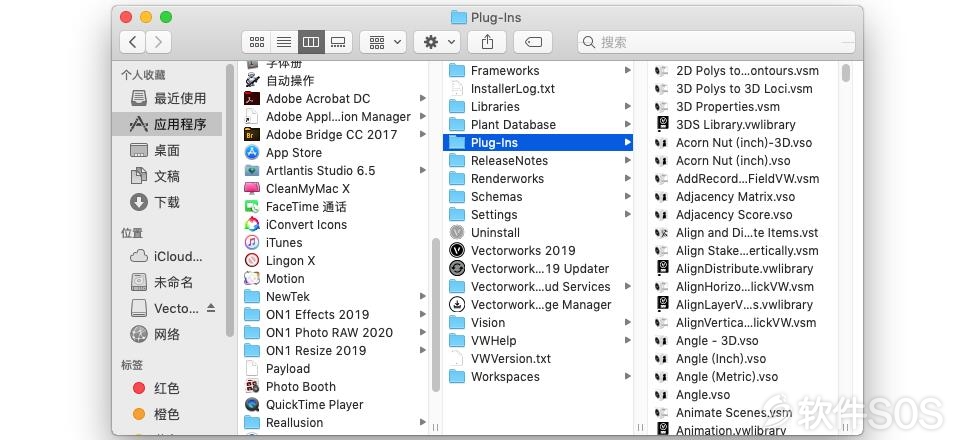Focus the 搜索 search field
This screenshot has width=958, height=440.
point(716,42)
